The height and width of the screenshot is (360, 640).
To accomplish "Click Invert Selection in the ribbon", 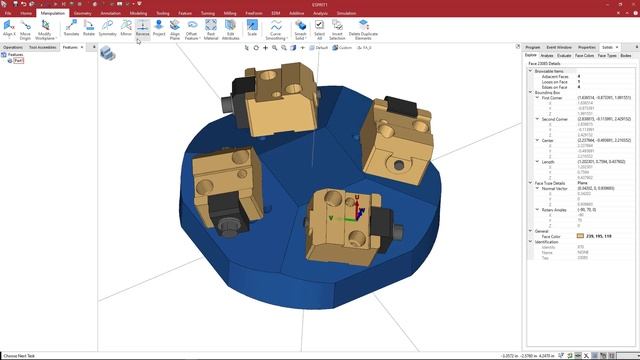I will (x=337, y=29).
